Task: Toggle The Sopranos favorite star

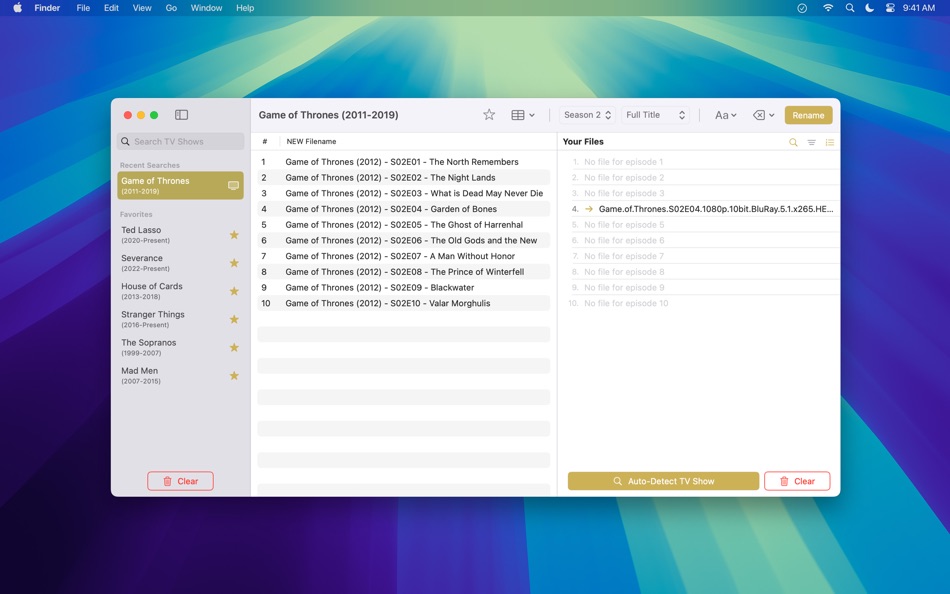Action: [234, 347]
